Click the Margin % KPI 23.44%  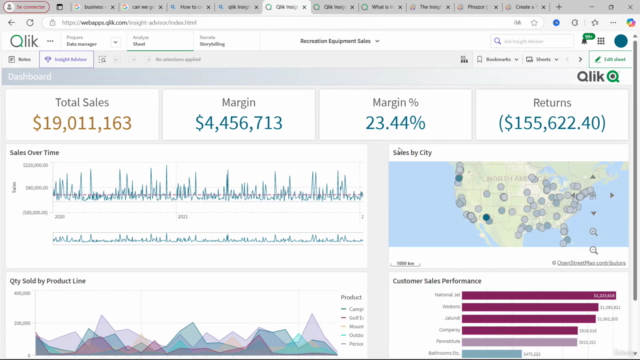tap(395, 123)
